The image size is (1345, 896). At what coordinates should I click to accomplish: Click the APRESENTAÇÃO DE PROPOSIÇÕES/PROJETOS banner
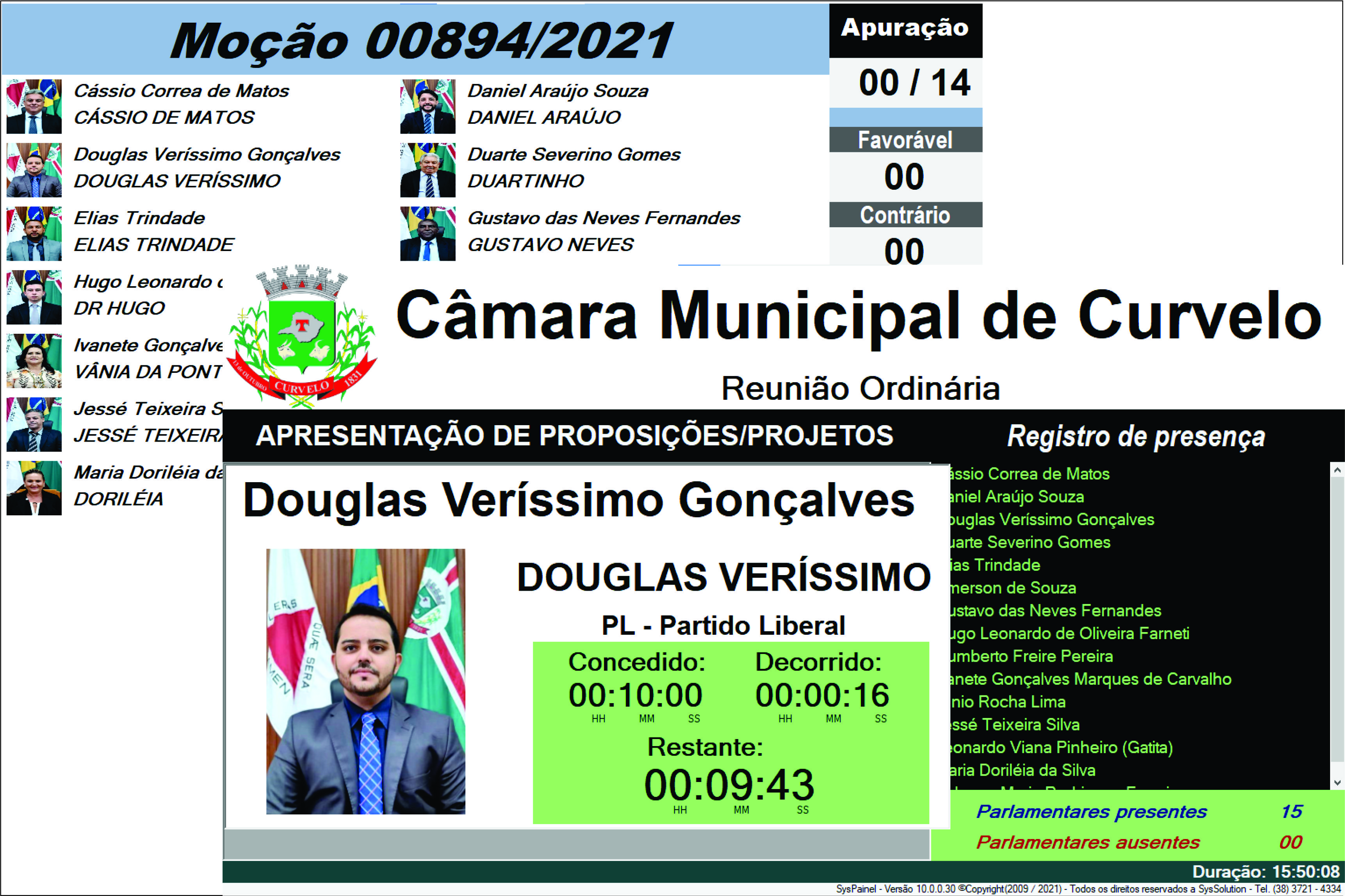tap(574, 436)
